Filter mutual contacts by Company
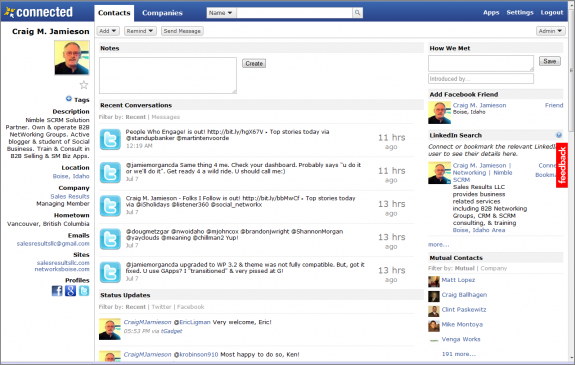The width and height of the screenshot is (575, 365). point(494,269)
